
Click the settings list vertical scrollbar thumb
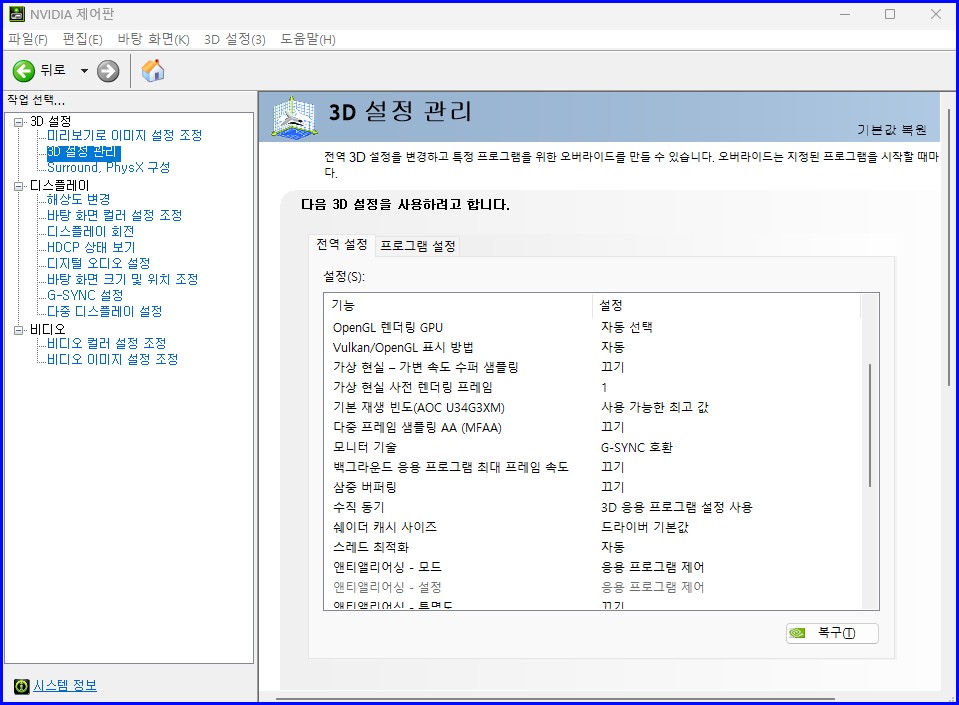[870, 426]
